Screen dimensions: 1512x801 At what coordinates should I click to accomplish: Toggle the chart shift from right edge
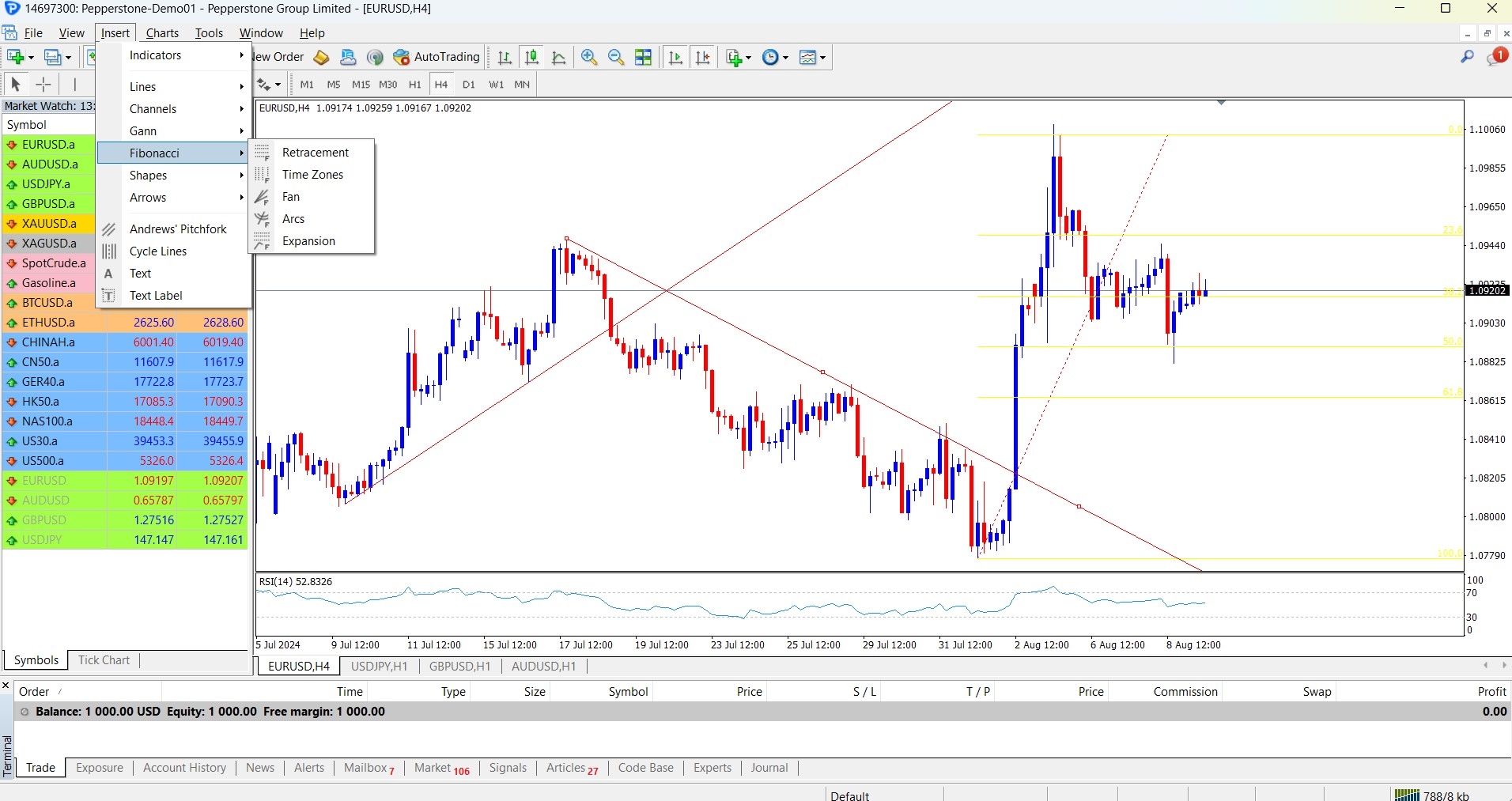point(702,57)
